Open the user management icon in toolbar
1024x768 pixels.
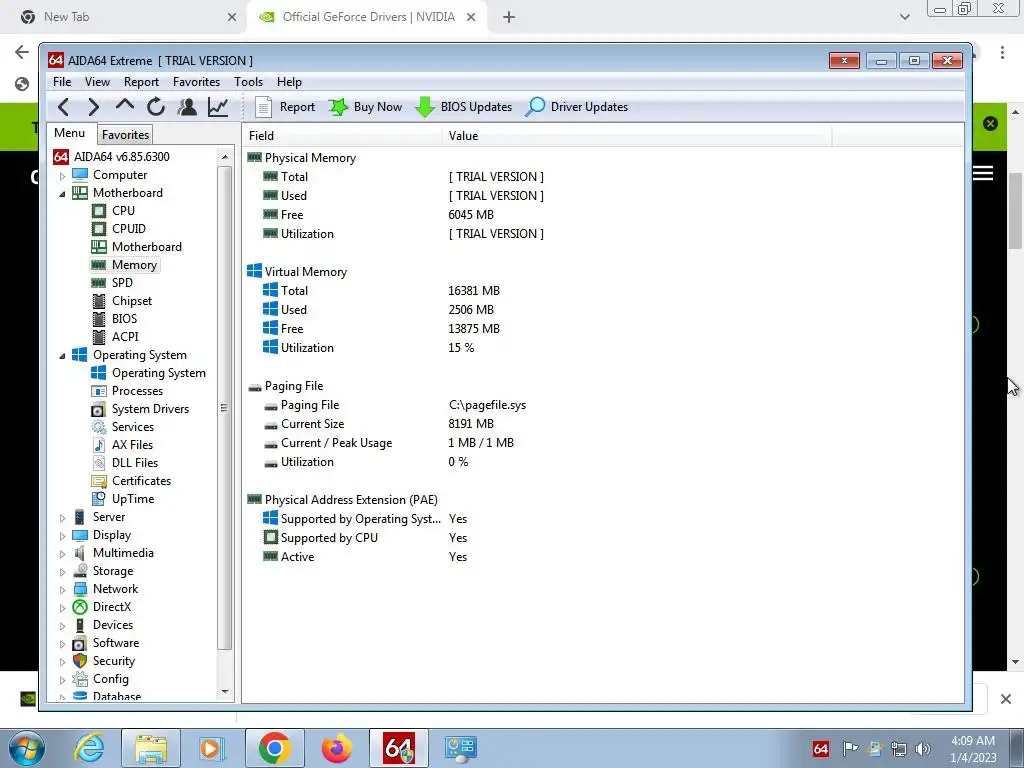click(x=187, y=106)
